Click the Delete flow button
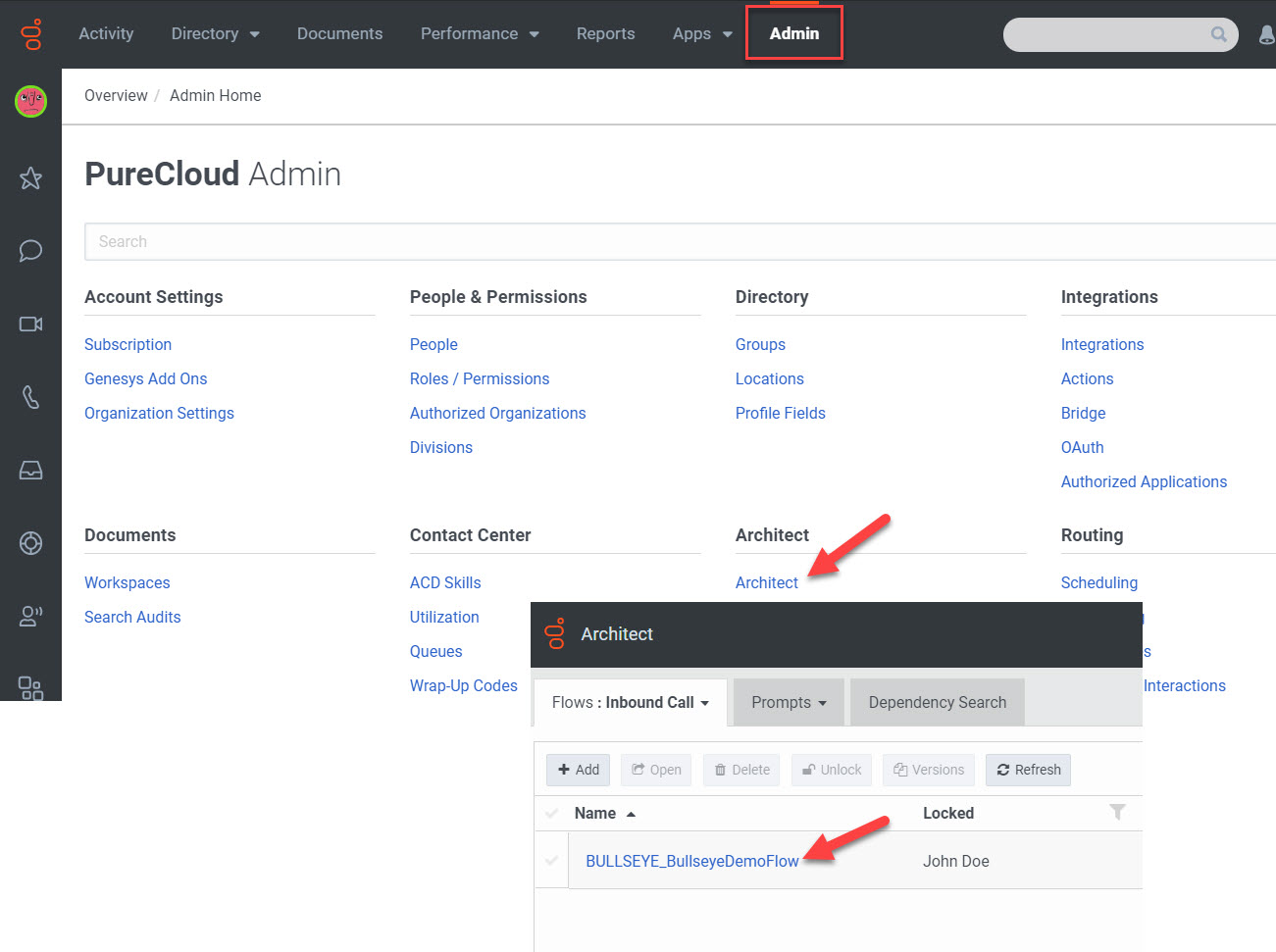 pyautogui.click(x=742, y=770)
